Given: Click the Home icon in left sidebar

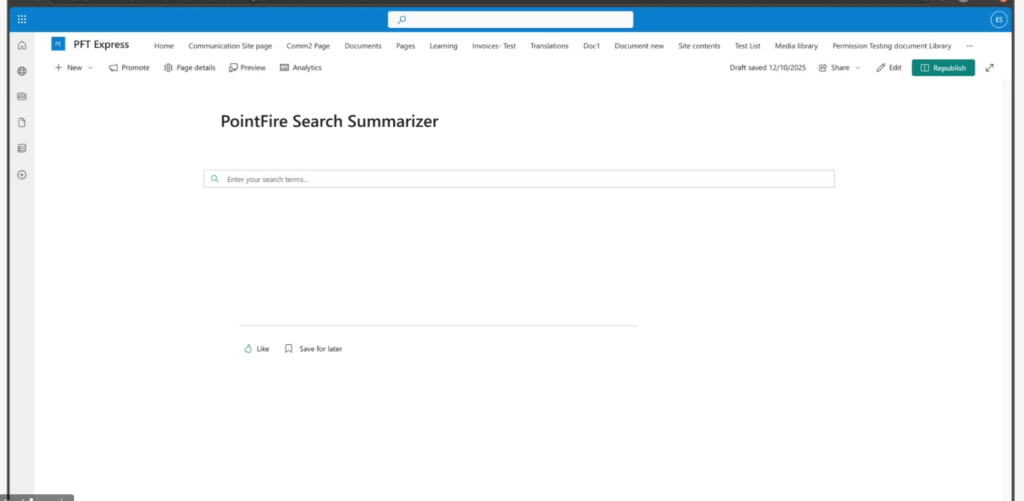Looking at the screenshot, I should tap(22, 45).
